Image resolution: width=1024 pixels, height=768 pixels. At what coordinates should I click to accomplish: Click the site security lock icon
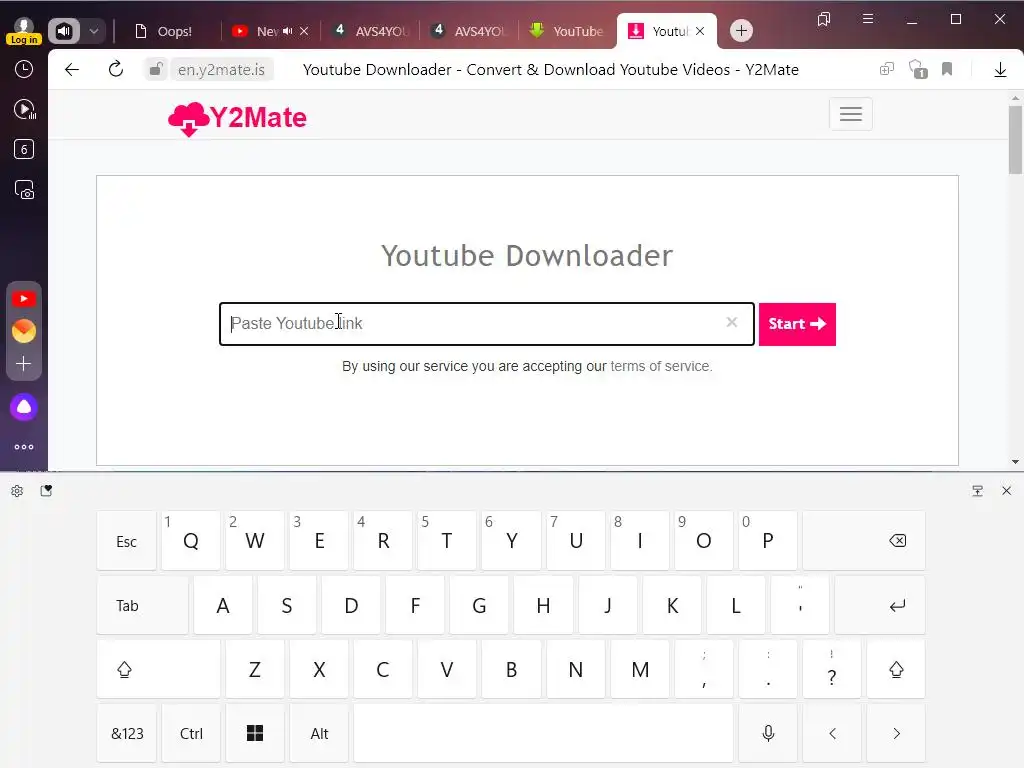click(x=155, y=69)
